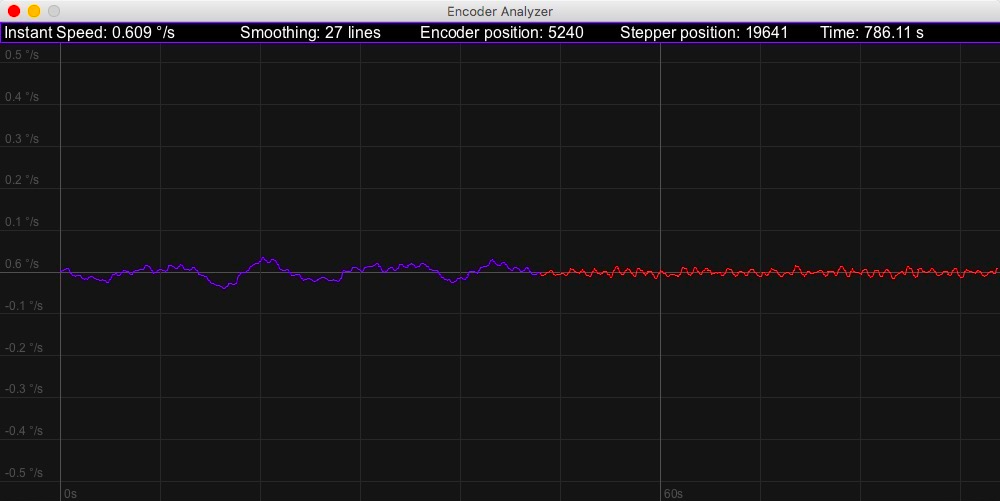Click the 0.4 °/s axis label

click(x=22, y=97)
